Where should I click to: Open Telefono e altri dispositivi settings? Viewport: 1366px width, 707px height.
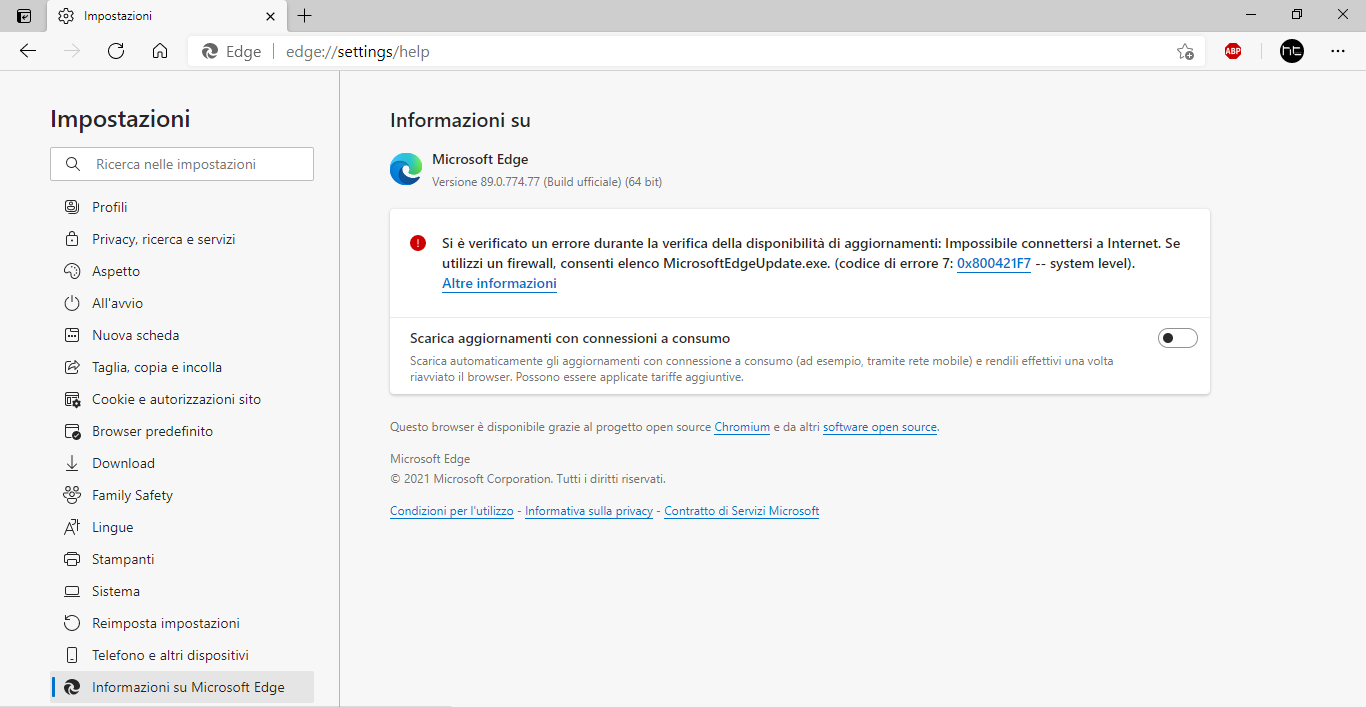pyautogui.click(x=182, y=655)
